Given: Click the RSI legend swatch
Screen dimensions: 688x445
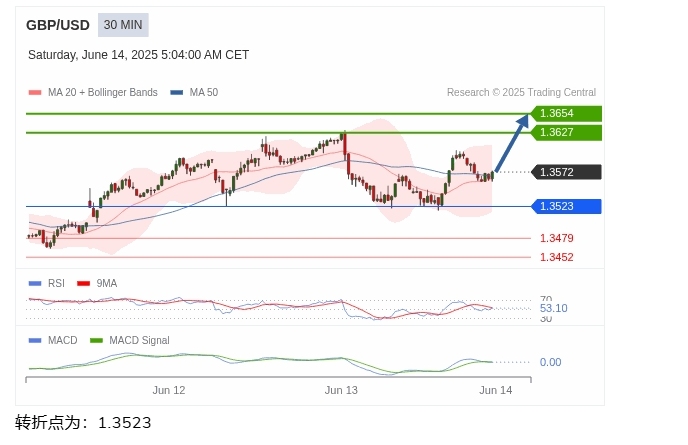Looking at the screenshot, I should [35, 284].
